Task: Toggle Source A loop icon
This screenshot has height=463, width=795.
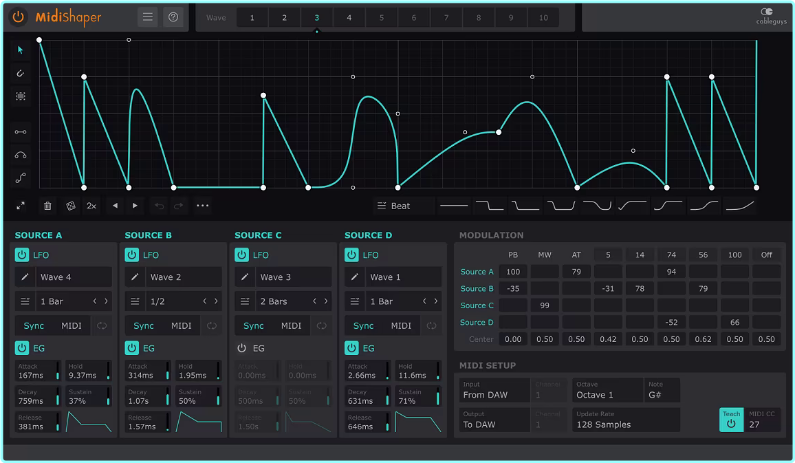Action: pos(102,326)
